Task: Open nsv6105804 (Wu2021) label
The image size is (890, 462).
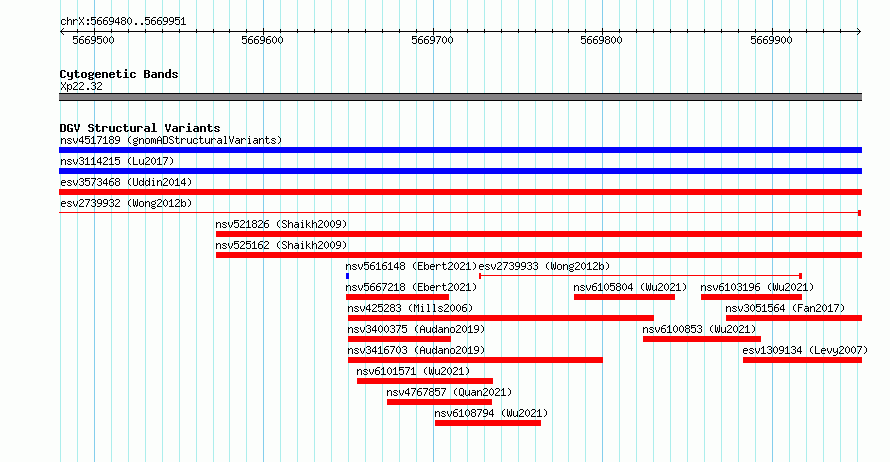Action: [x=630, y=287]
